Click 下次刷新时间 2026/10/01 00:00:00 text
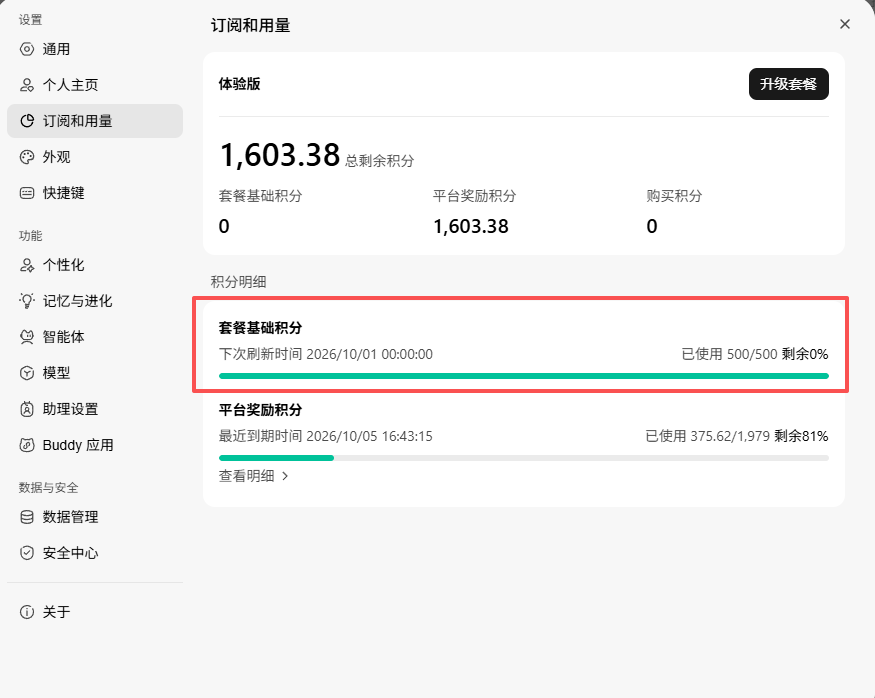Image resolution: width=875 pixels, height=698 pixels. [x=326, y=354]
